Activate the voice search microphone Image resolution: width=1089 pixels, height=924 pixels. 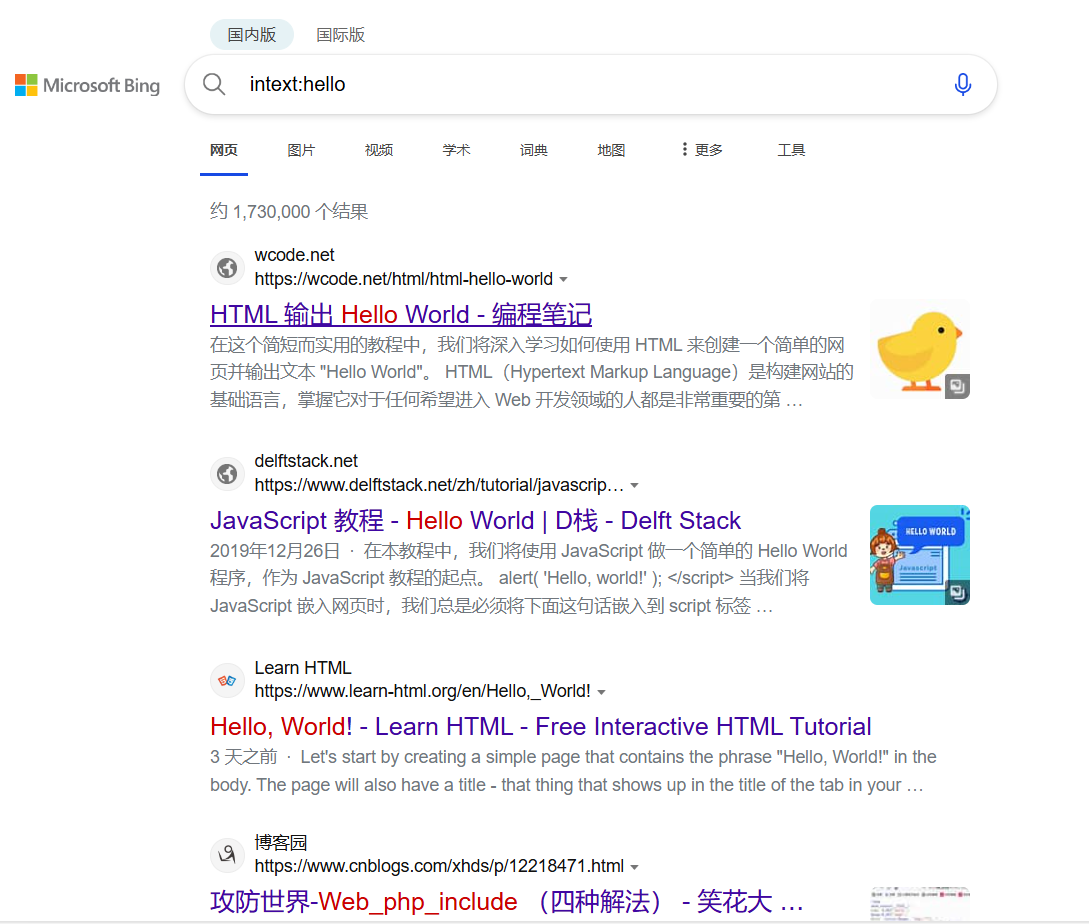coord(963,85)
